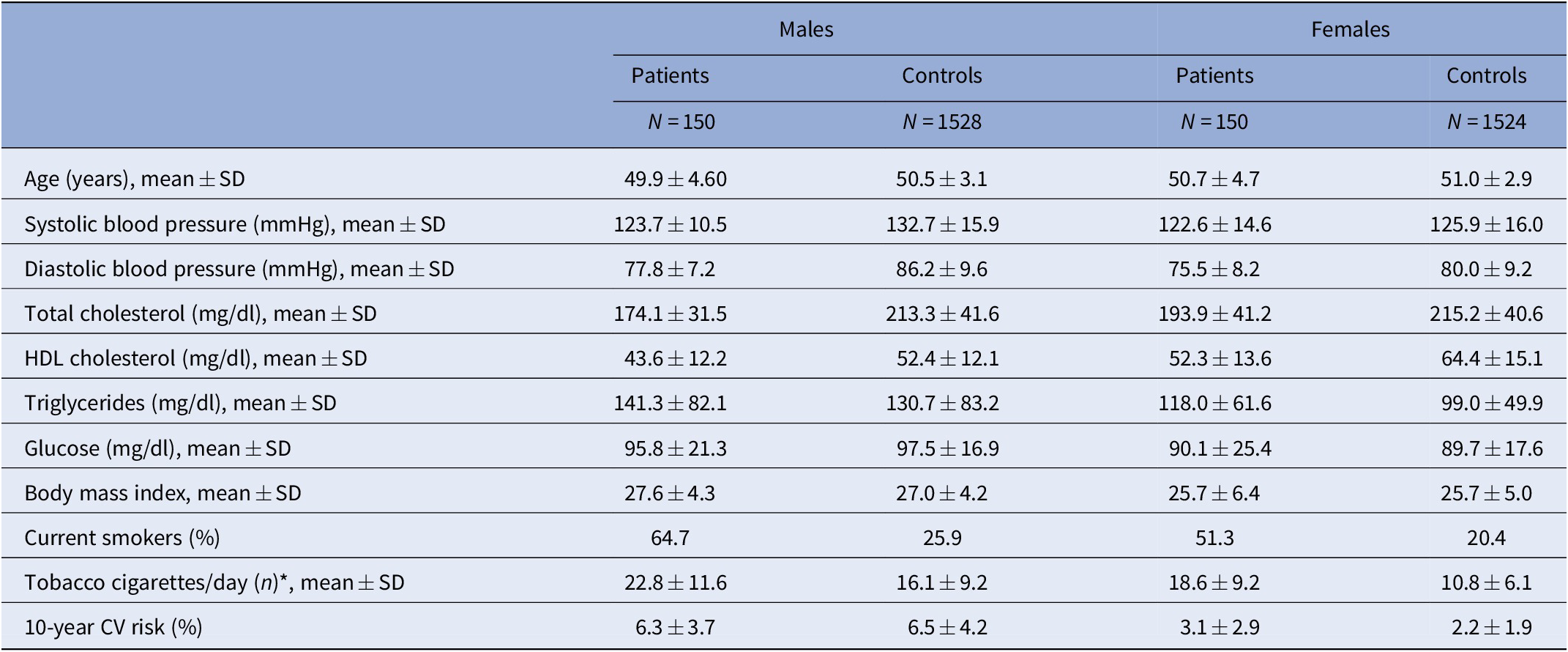Screen dimensions: 1568x652
Task: Click the Triglycerides row label
Action: (180, 403)
